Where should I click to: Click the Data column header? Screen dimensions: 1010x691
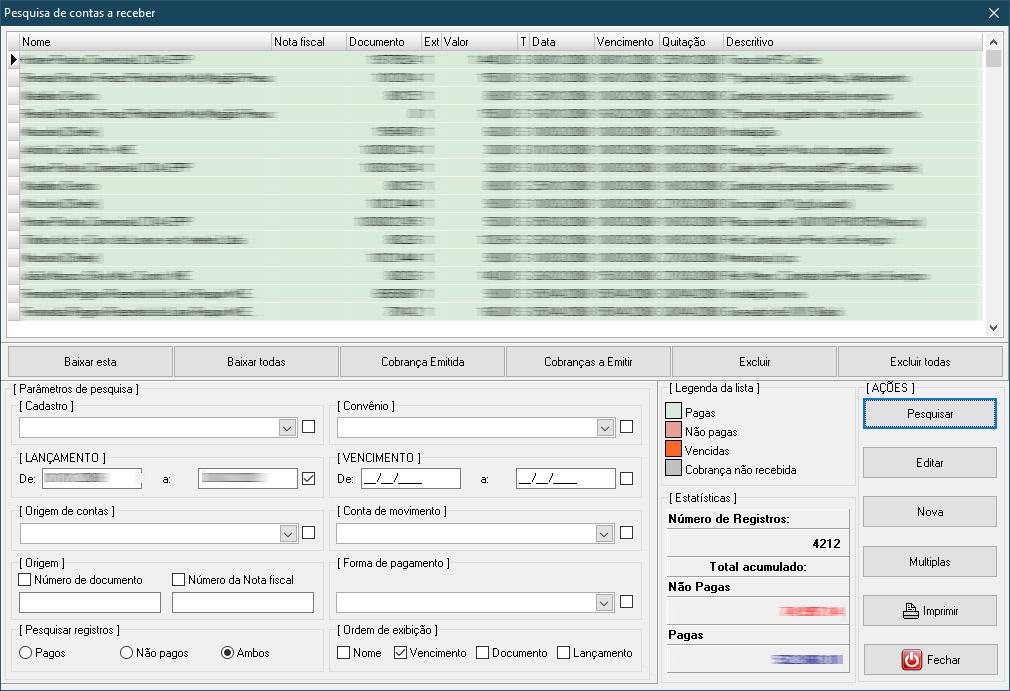[562, 42]
